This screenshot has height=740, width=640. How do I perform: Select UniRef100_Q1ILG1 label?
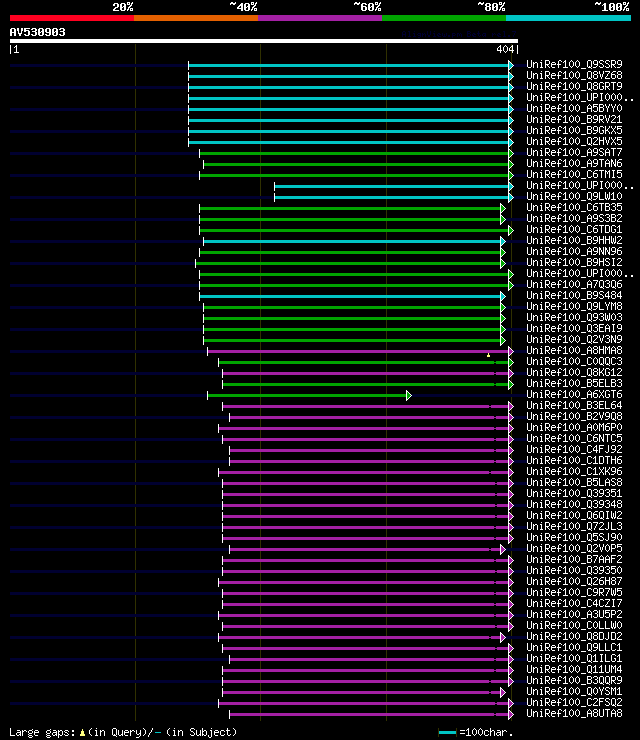574,659
